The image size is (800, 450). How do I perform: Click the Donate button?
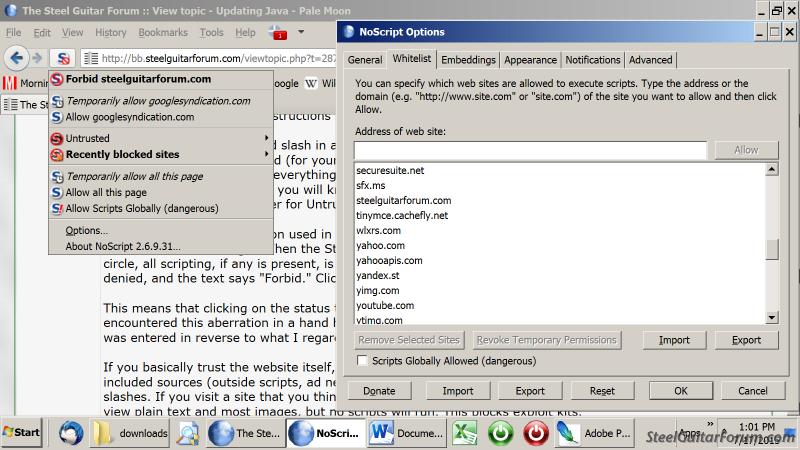(379, 391)
